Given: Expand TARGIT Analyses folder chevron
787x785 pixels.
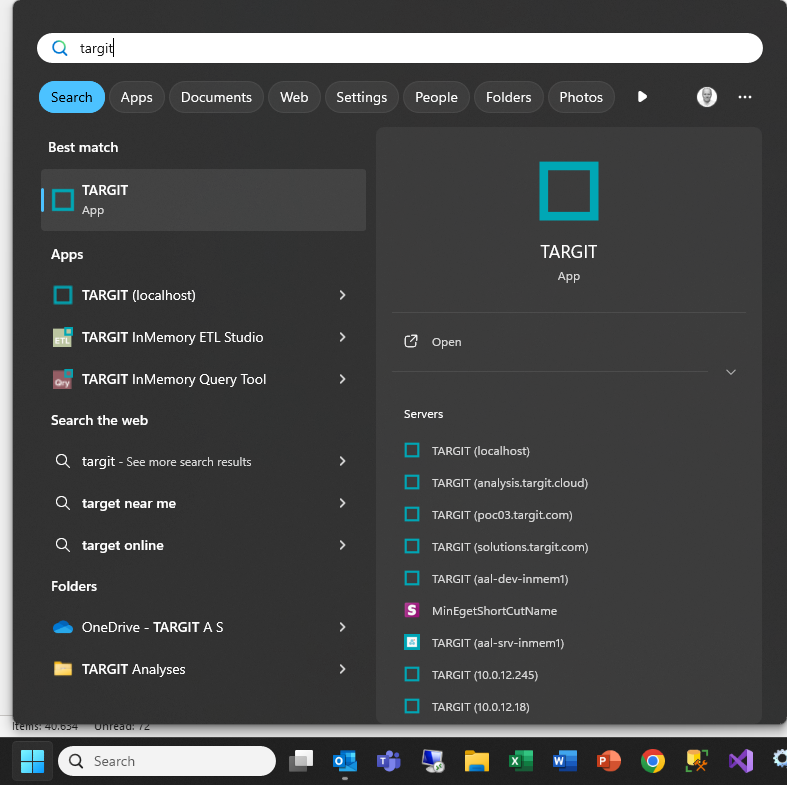Looking at the screenshot, I should tap(342, 669).
